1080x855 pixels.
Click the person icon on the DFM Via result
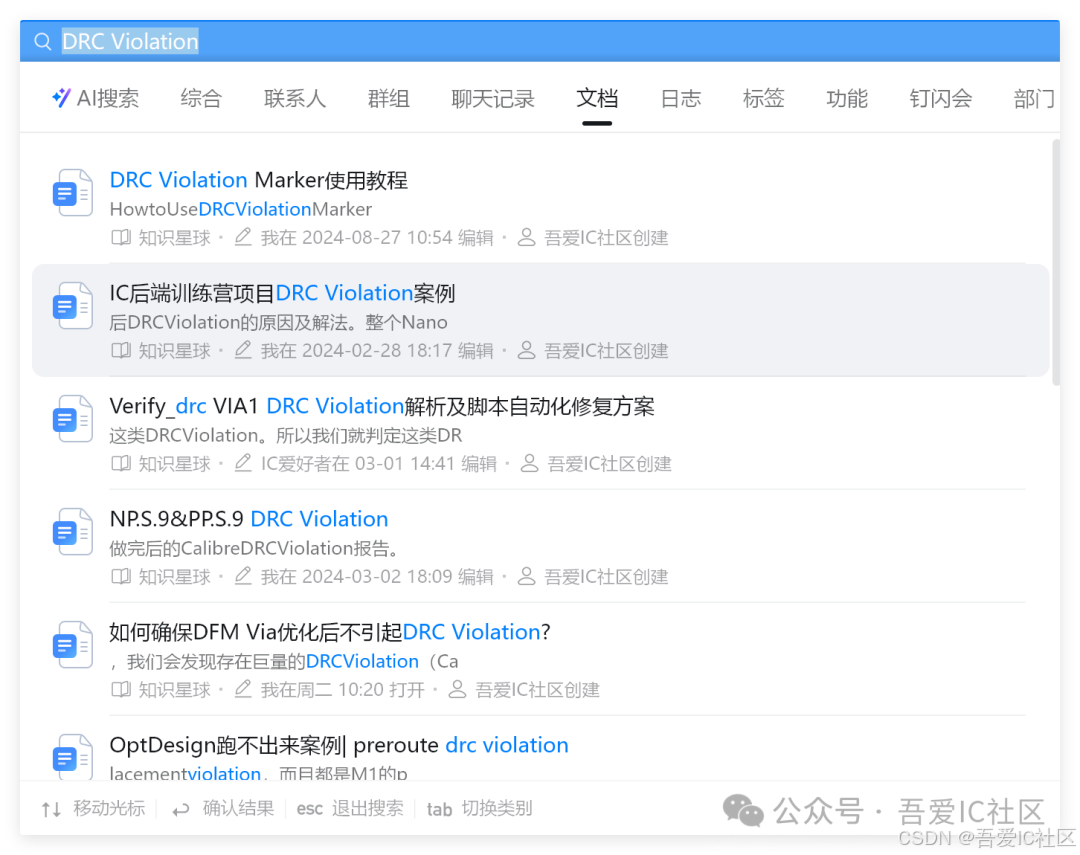pos(457,689)
